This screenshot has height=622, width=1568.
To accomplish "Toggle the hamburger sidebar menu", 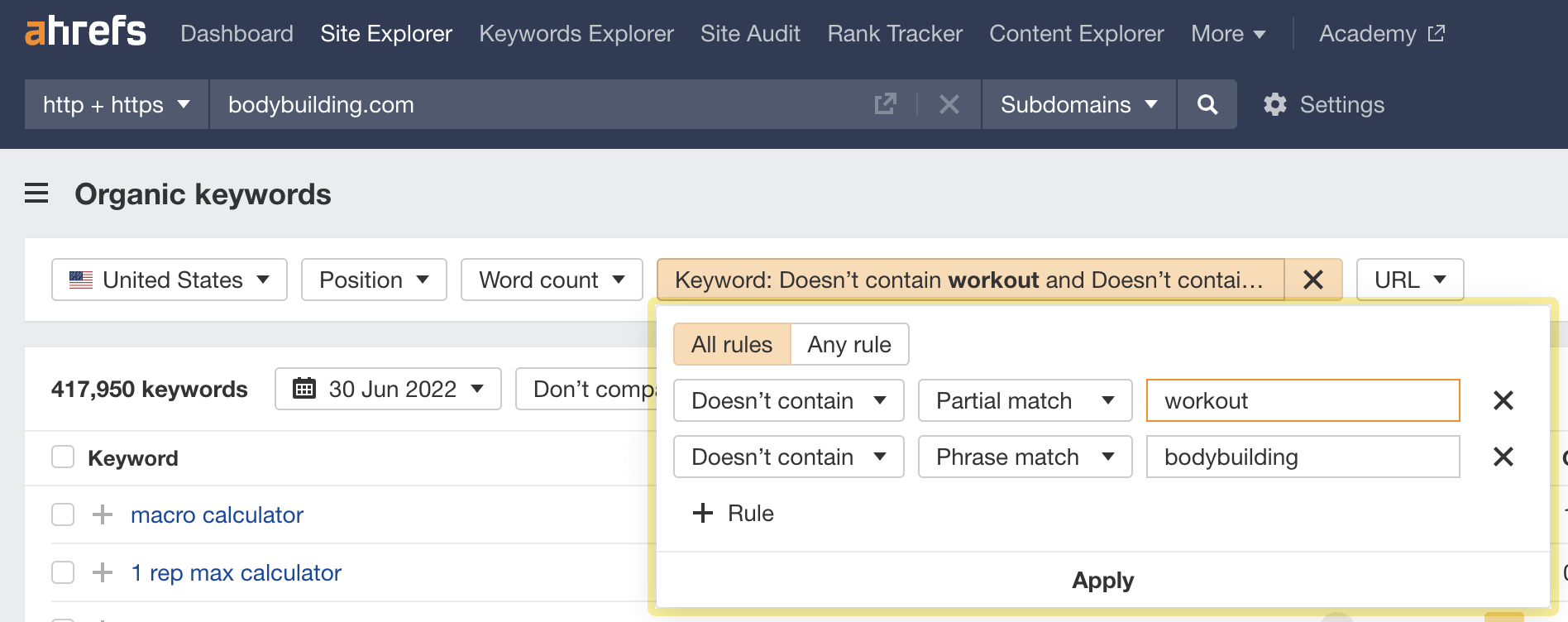I will click(36, 194).
